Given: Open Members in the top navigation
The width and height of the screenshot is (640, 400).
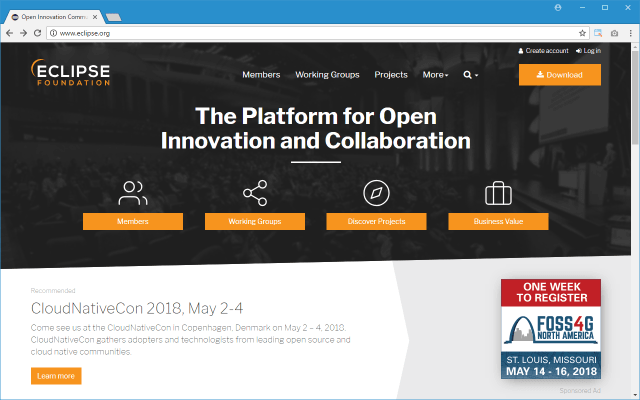Looking at the screenshot, I should (261, 75).
